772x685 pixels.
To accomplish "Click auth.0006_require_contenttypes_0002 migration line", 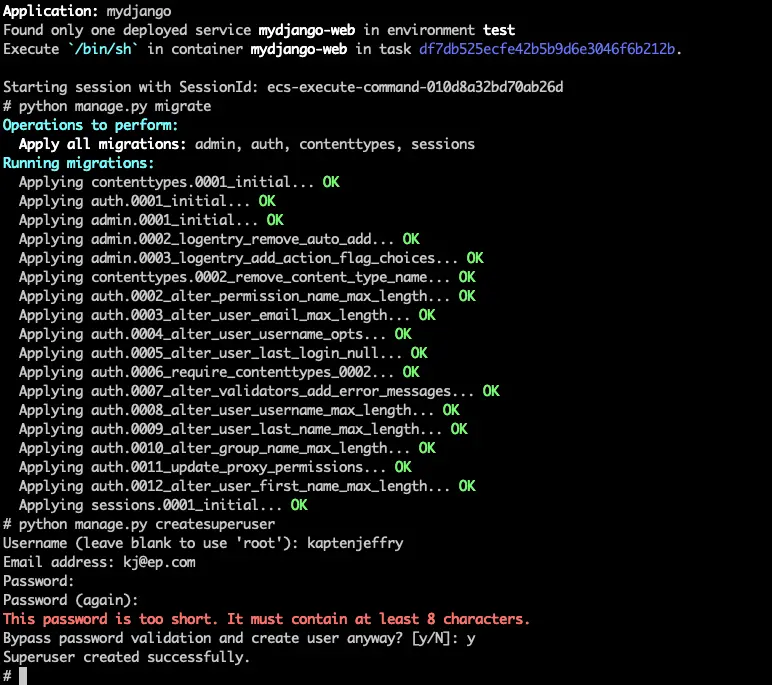I will point(219,372).
